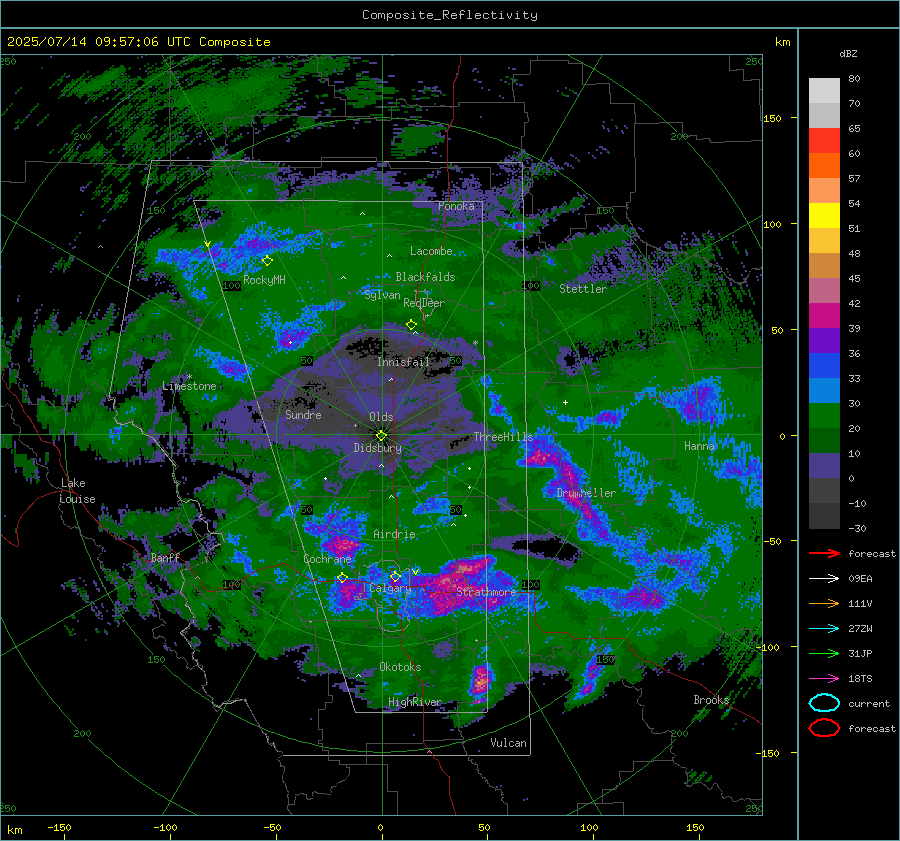Click the Brooks city label
The height and width of the screenshot is (841, 900).
click(x=711, y=700)
